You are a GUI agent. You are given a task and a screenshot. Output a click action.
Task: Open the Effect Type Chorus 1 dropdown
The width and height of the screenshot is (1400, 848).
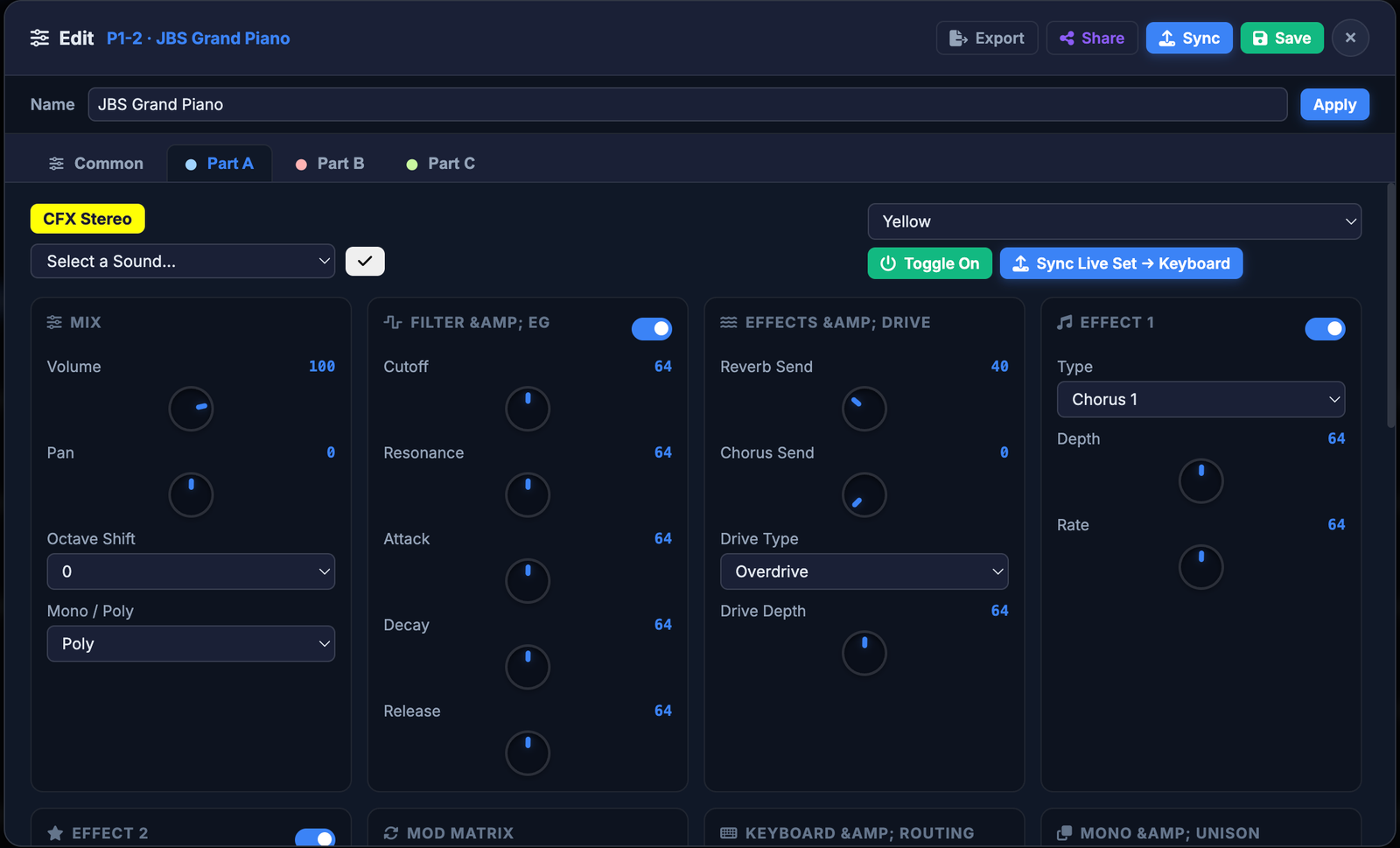point(1201,399)
